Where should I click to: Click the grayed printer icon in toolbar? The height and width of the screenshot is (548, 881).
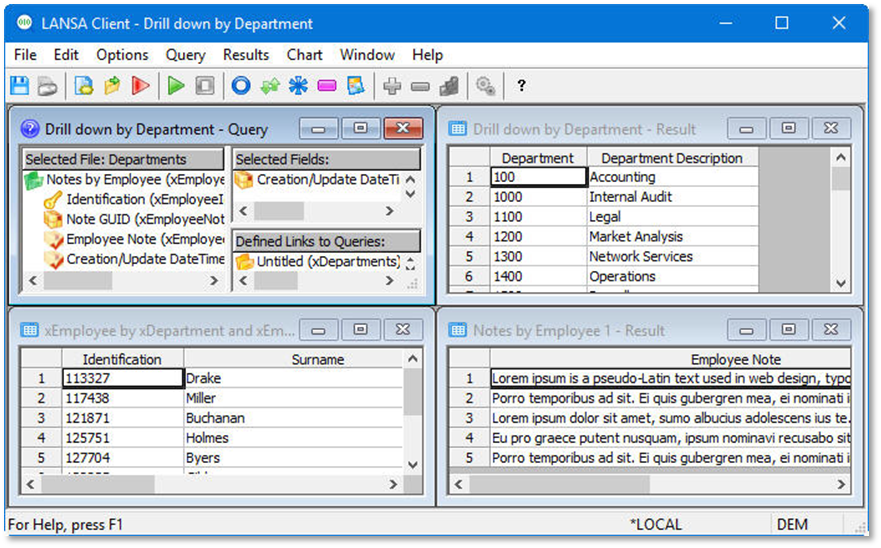click(48, 86)
